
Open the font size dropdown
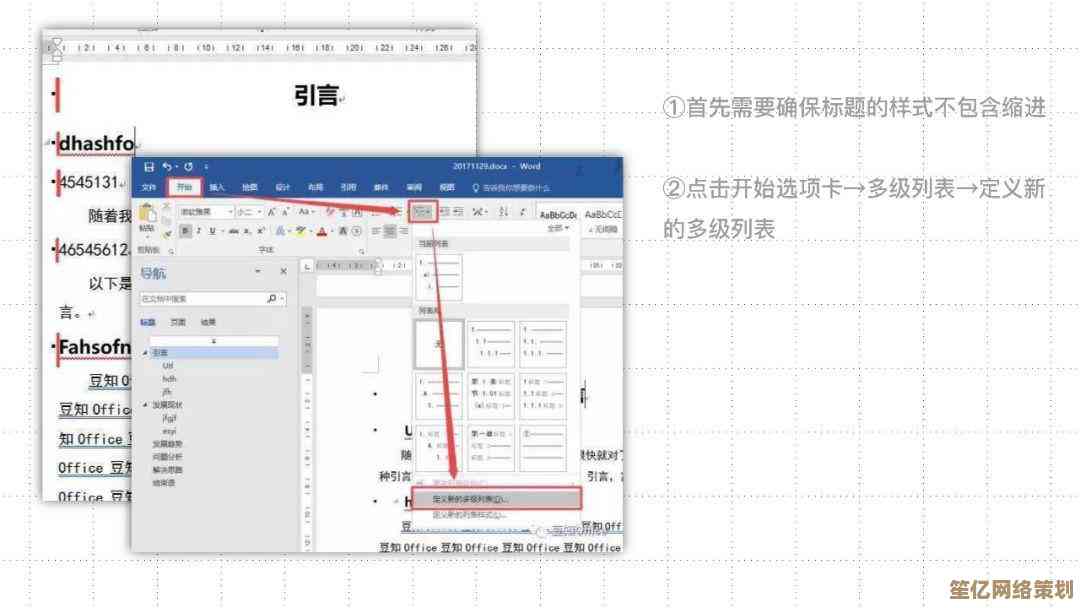(260, 212)
